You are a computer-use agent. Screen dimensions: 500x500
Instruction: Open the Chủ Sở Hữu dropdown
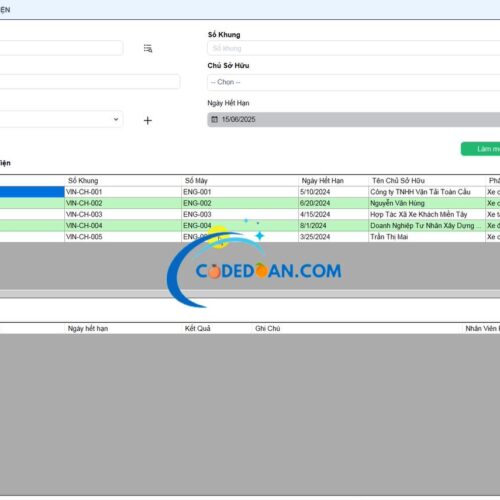click(x=354, y=82)
